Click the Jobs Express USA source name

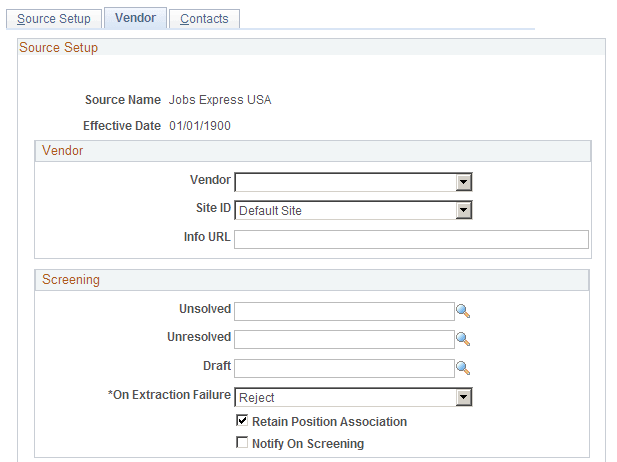pyautogui.click(x=220, y=100)
